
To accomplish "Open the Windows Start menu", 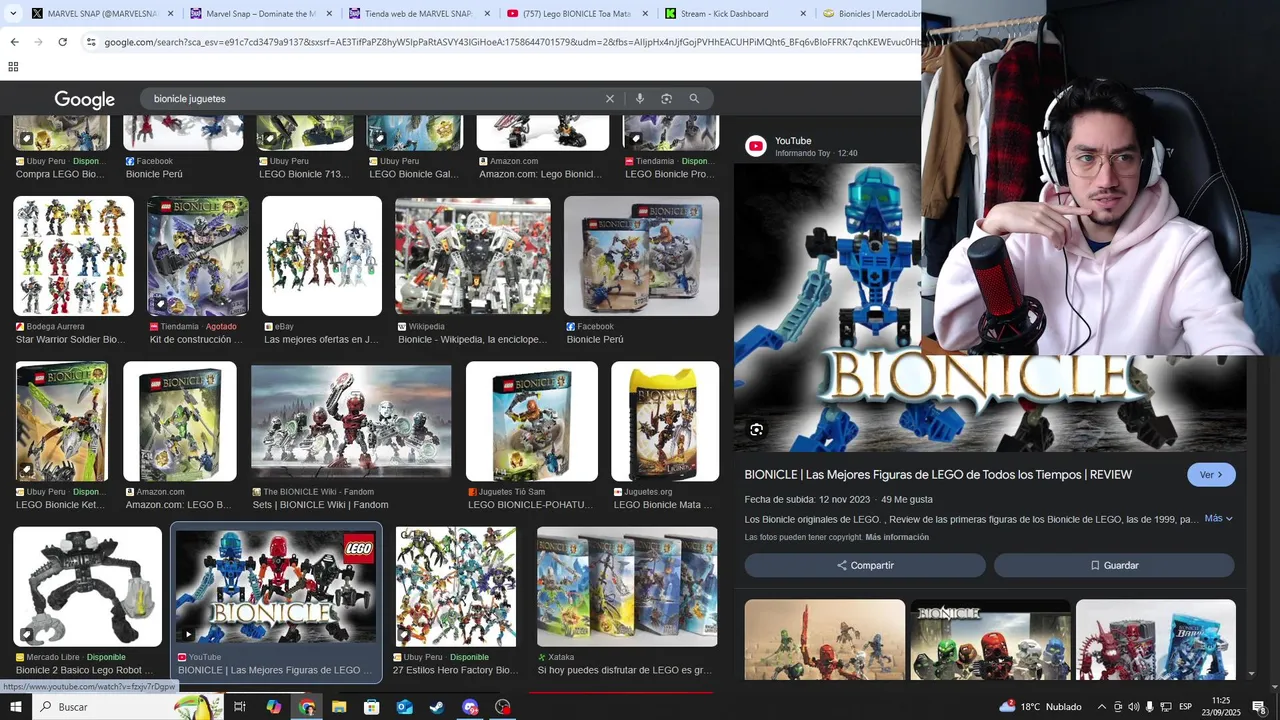I will (17, 707).
